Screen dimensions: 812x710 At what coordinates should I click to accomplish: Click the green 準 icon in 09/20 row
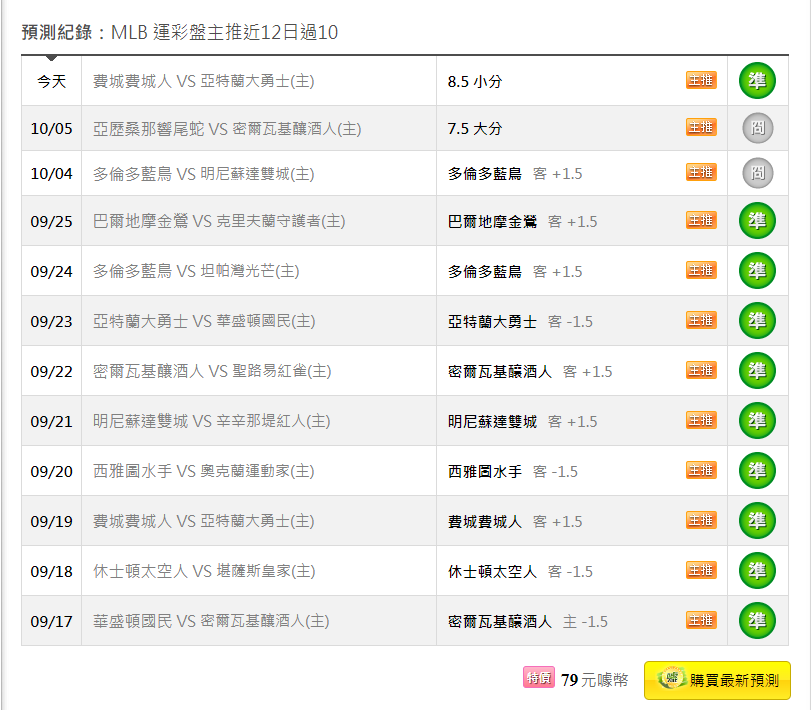757,470
